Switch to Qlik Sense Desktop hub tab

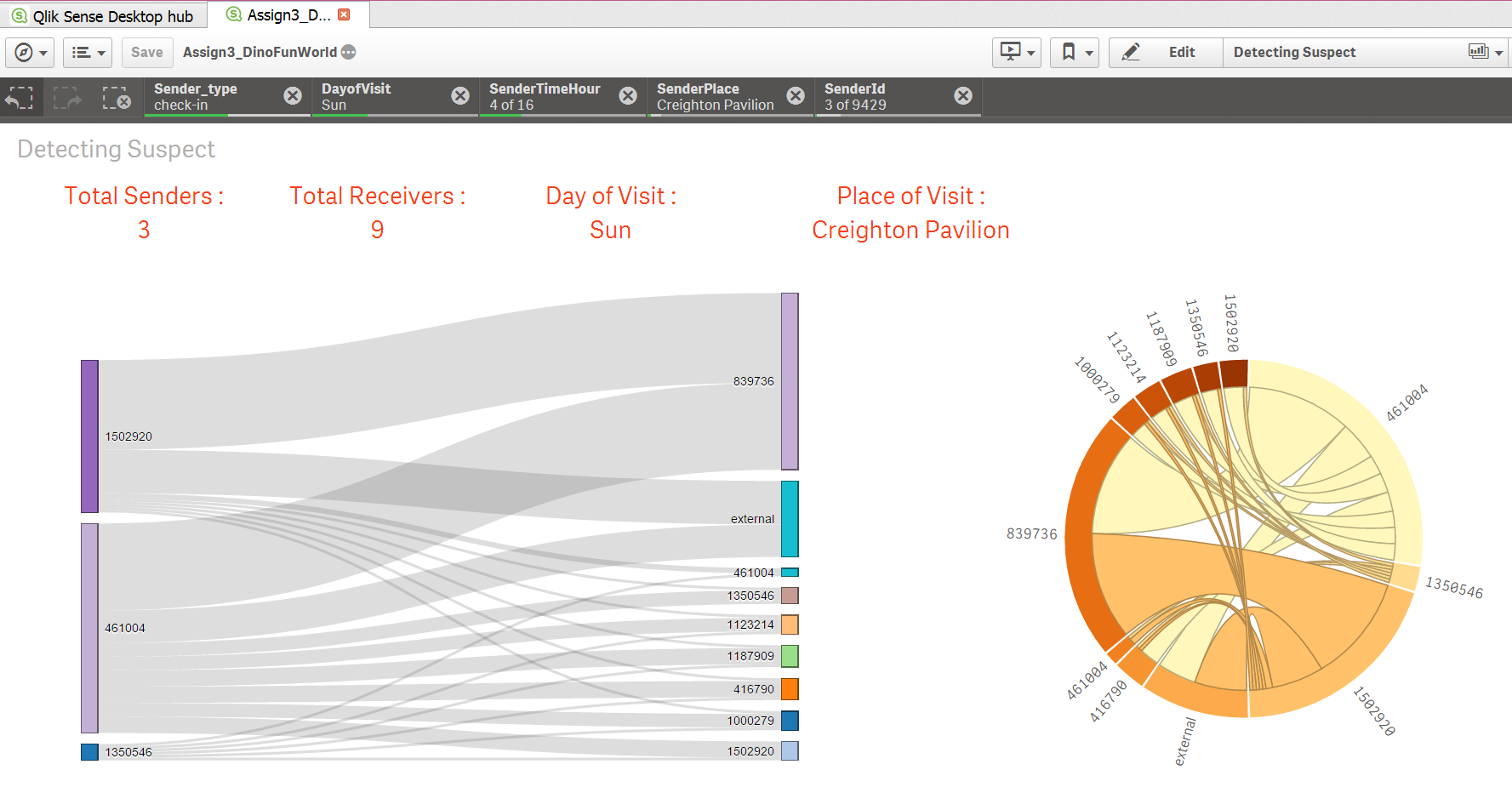(104, 16)
